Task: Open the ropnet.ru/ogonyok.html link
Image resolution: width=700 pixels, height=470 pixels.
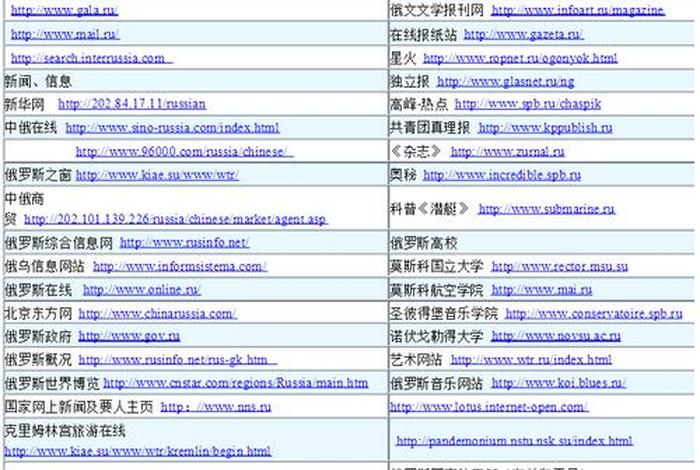Action: coord(520,58)
